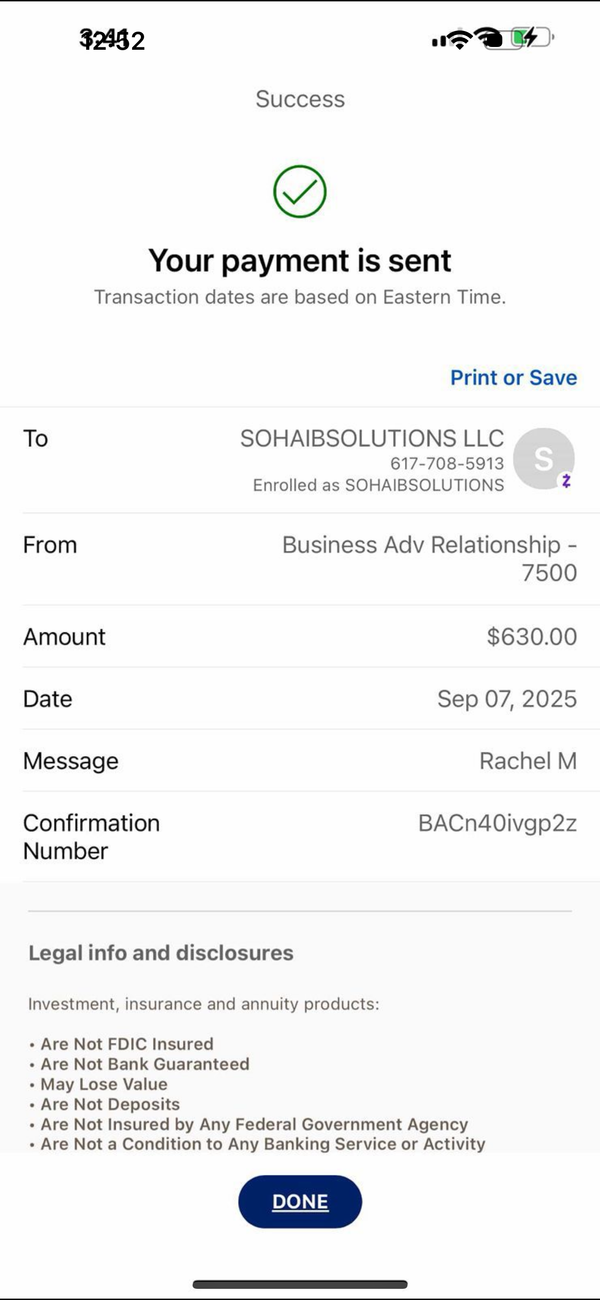Tap the purple Zelle badge icon
This screenshot has width=600, height=1300.
(x=566, y=481)
